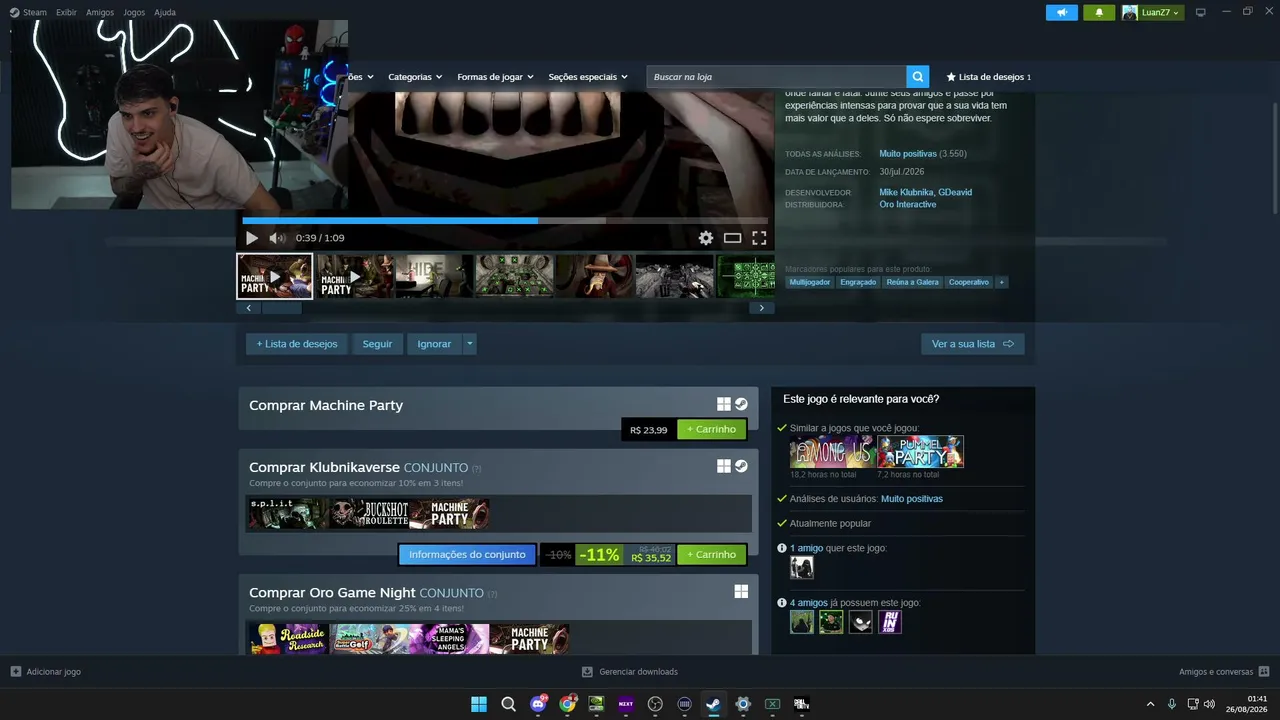Viewport: 1280px width, 720px height.
Task: Play the game trailer video
Action: [252, 238]
